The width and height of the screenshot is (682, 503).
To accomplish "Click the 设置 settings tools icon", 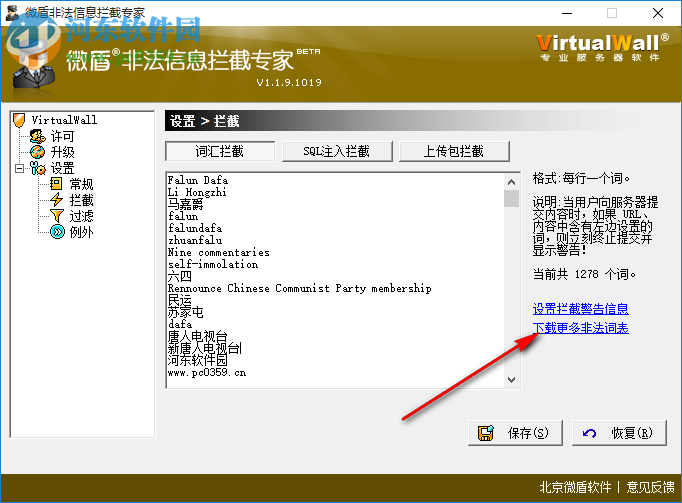I will coord(38,168).
